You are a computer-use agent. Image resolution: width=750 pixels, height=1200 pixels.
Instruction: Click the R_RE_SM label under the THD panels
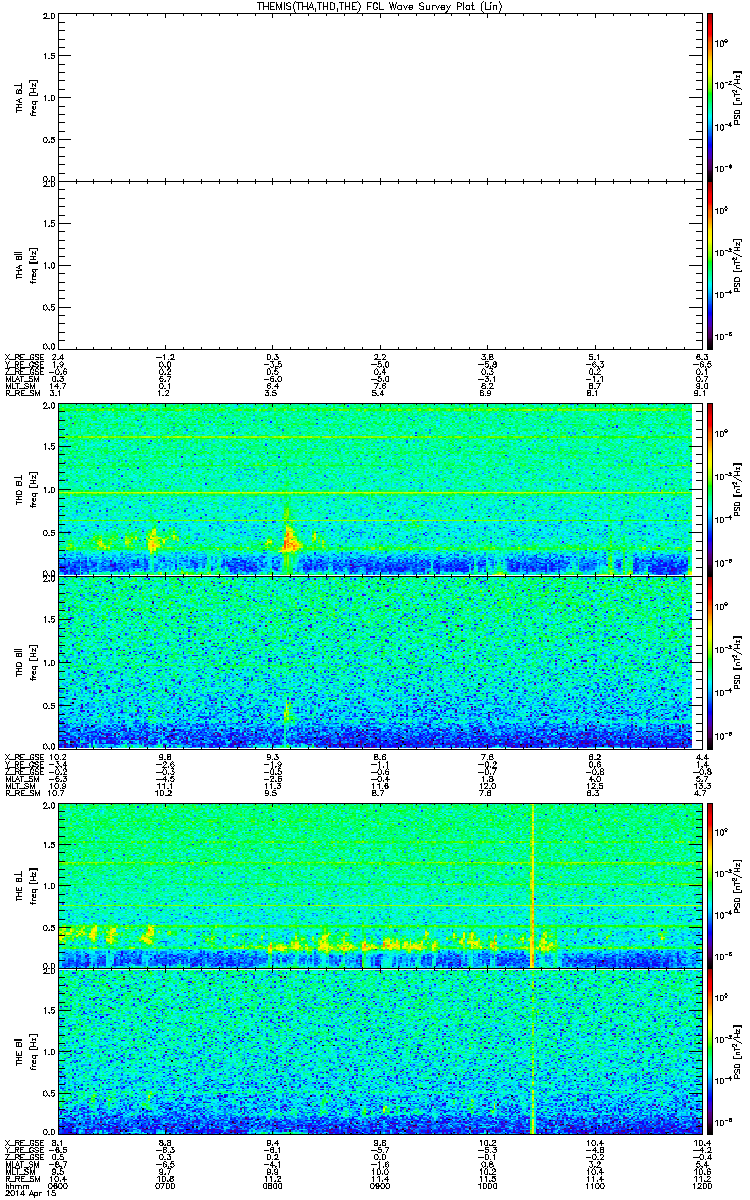point(22,793)
